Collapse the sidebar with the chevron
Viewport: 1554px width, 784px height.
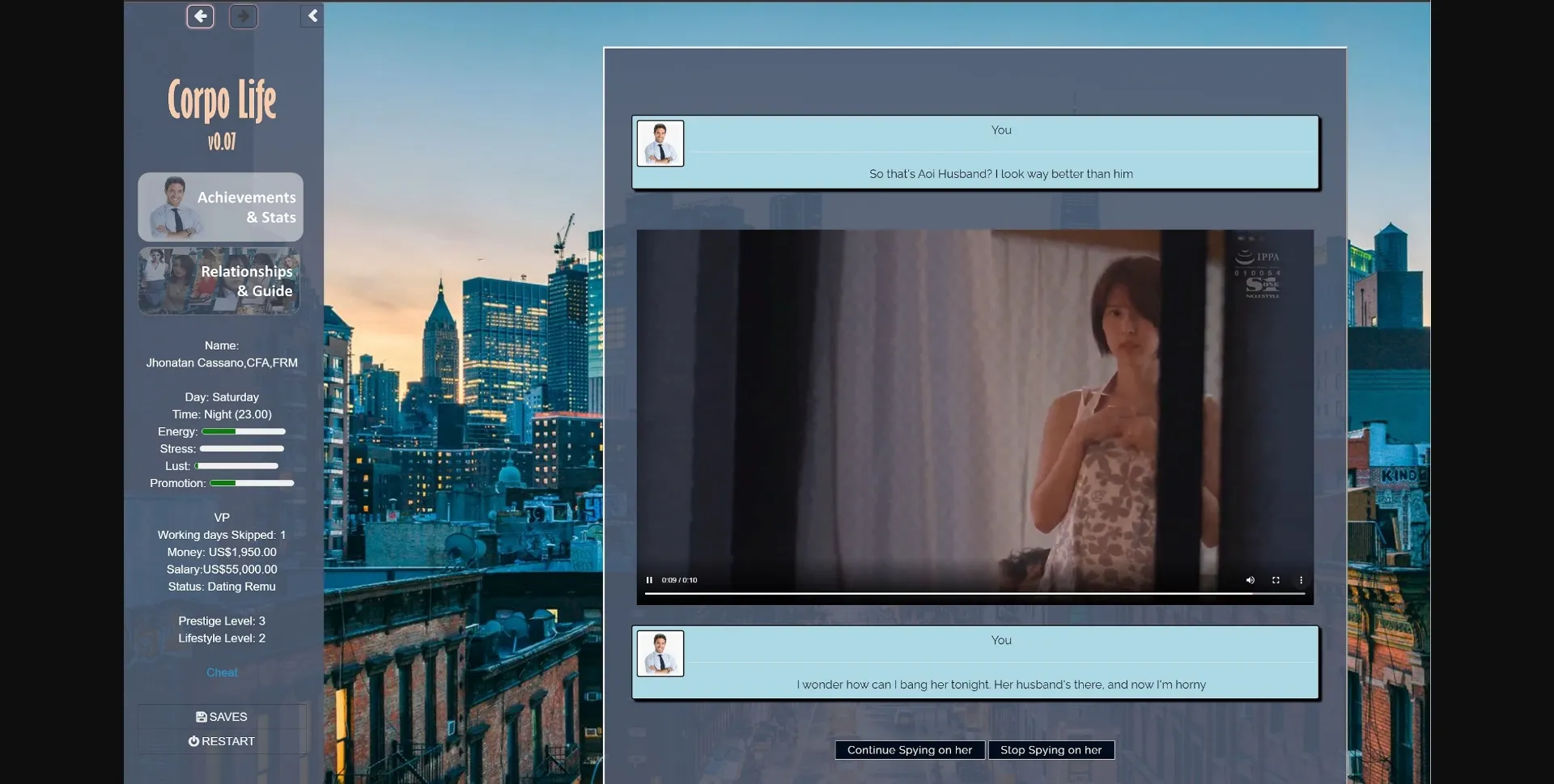pos(312,16)
